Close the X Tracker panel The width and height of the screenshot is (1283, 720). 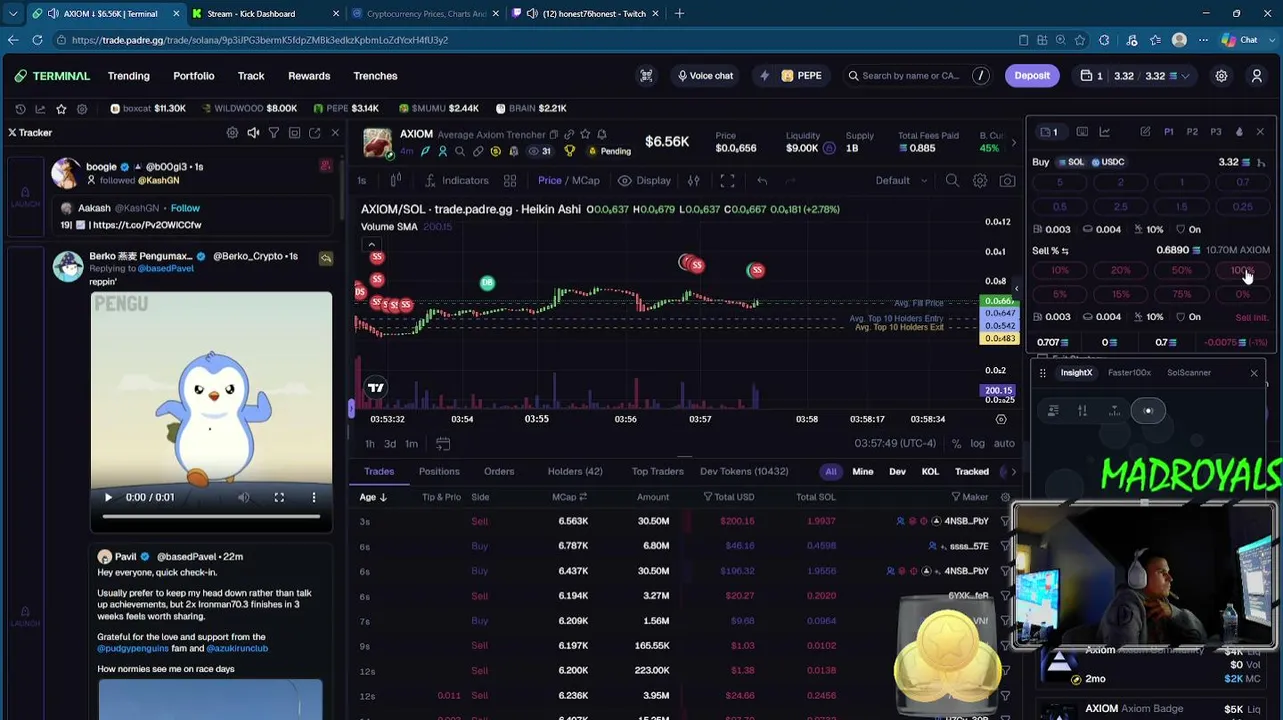[x=335, y=132]
